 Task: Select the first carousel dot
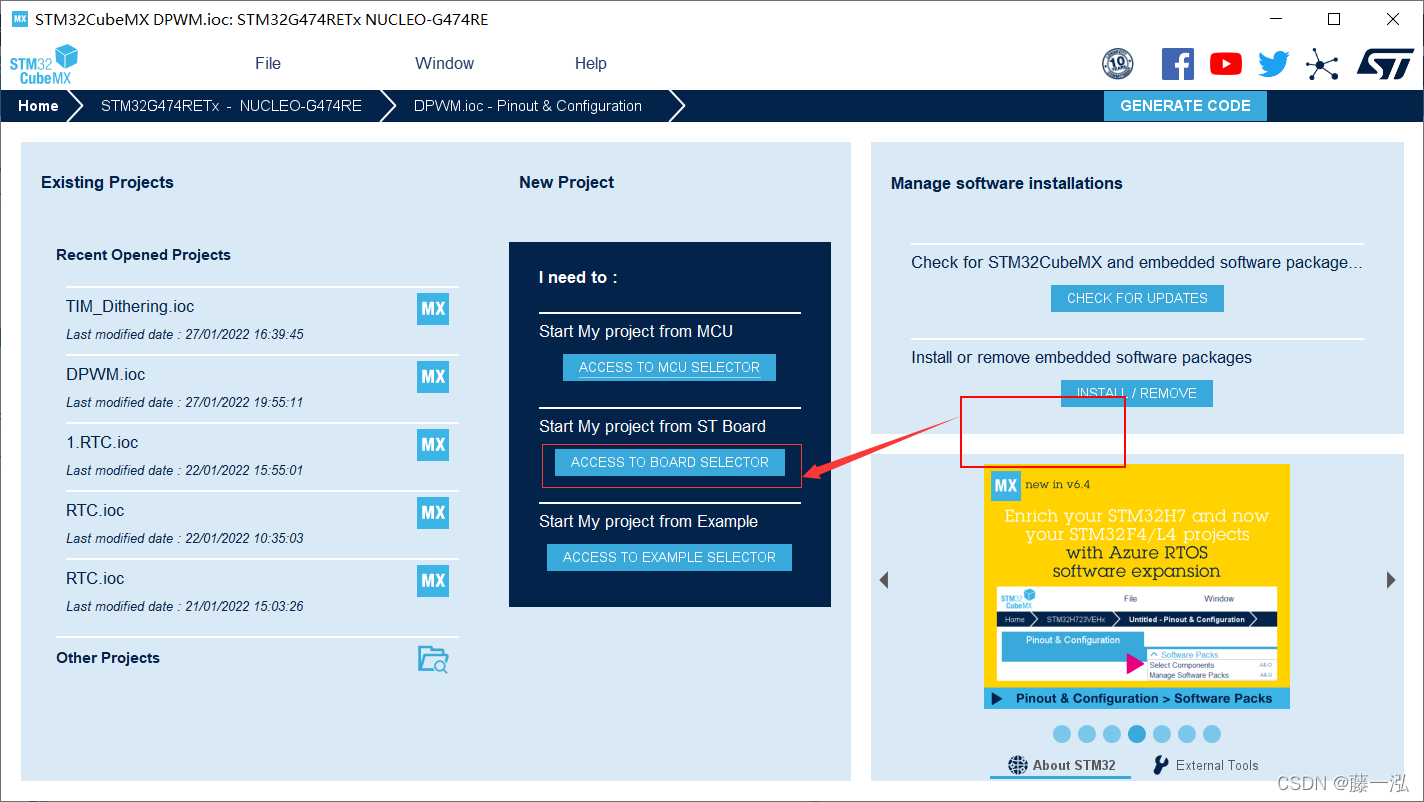[x=1062, y=734]
